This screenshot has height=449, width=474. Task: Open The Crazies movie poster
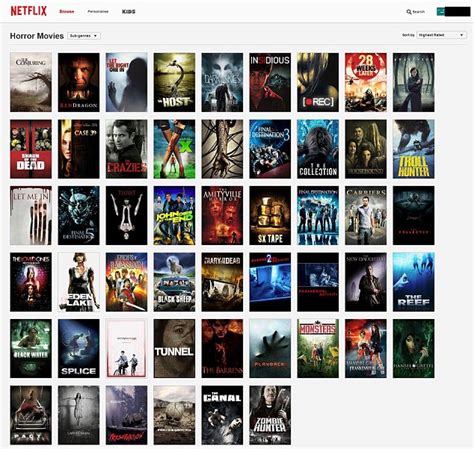click(127, 149)
